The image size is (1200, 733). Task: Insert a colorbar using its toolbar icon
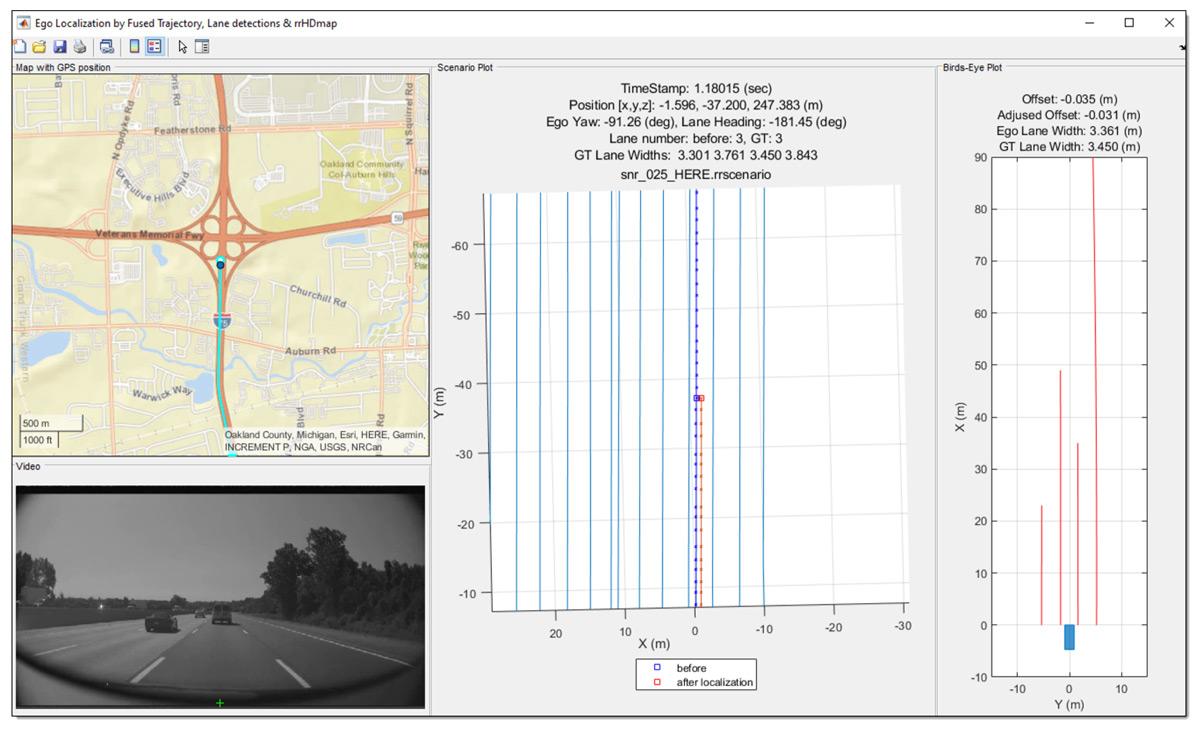coord(133,46)
